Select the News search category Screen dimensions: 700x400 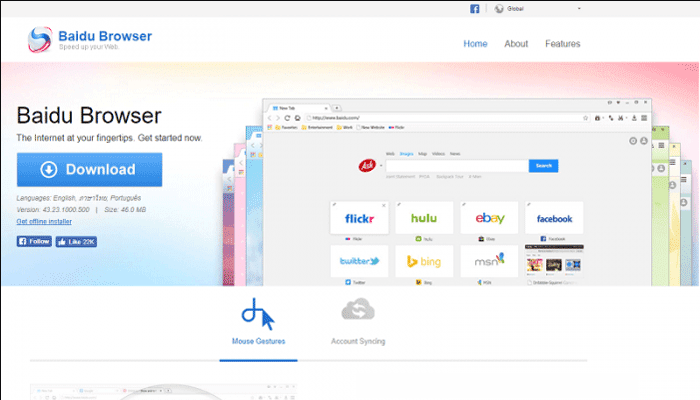(455, 154)
